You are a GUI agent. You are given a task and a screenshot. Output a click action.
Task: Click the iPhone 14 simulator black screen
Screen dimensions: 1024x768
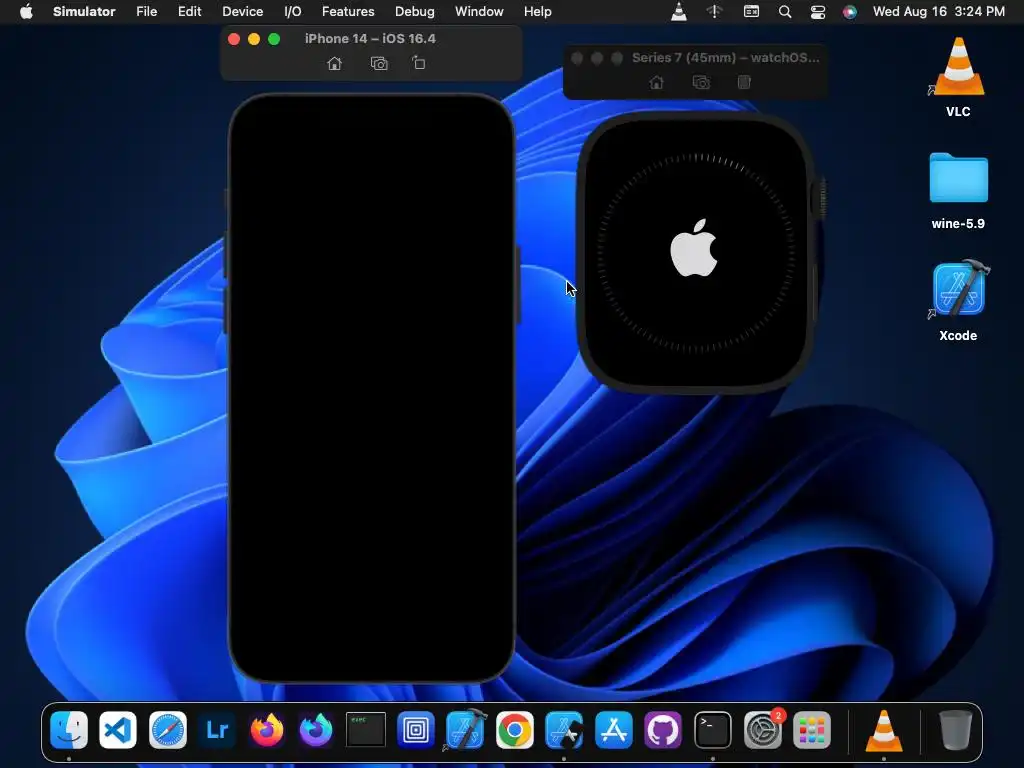[x=371, y=388]
